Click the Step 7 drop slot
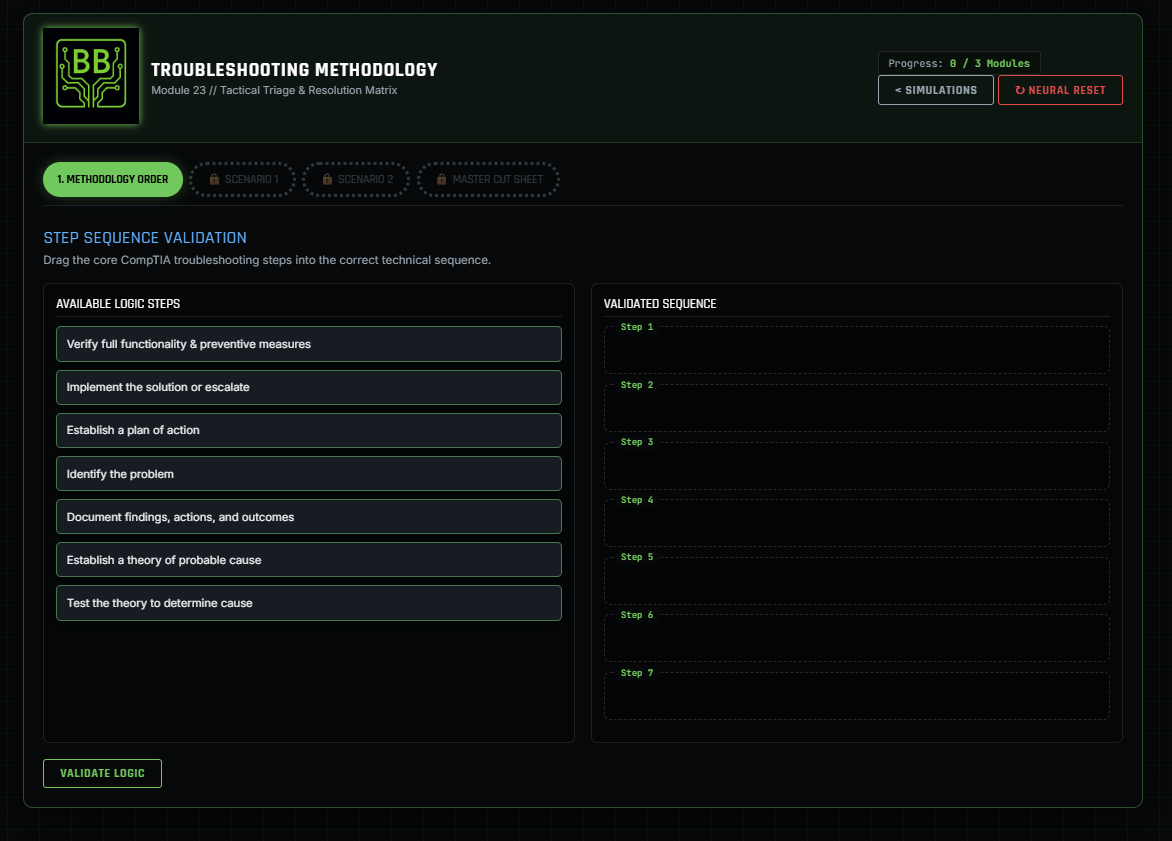The height and width of the screenshot is (841, 1172). 856,696
